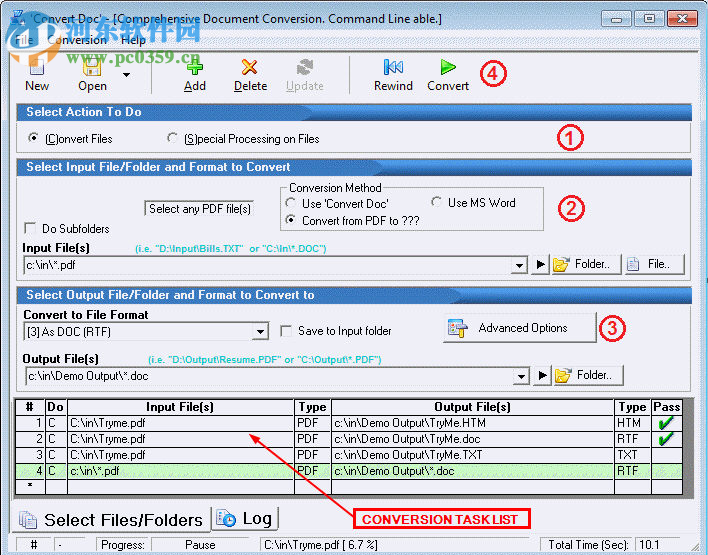Switch to the Log tab

pyautogui.click(x=245, y=518)
